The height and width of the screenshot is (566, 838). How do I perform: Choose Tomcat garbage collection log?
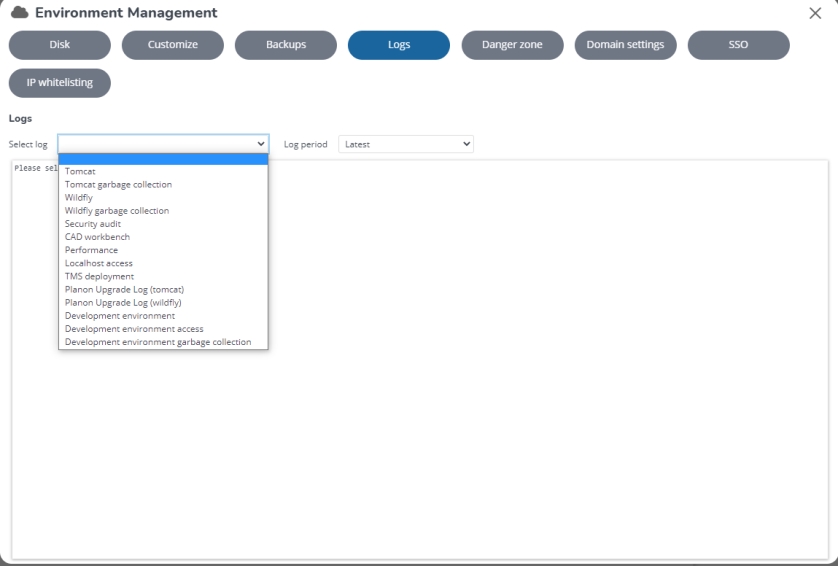click(118, 184)
